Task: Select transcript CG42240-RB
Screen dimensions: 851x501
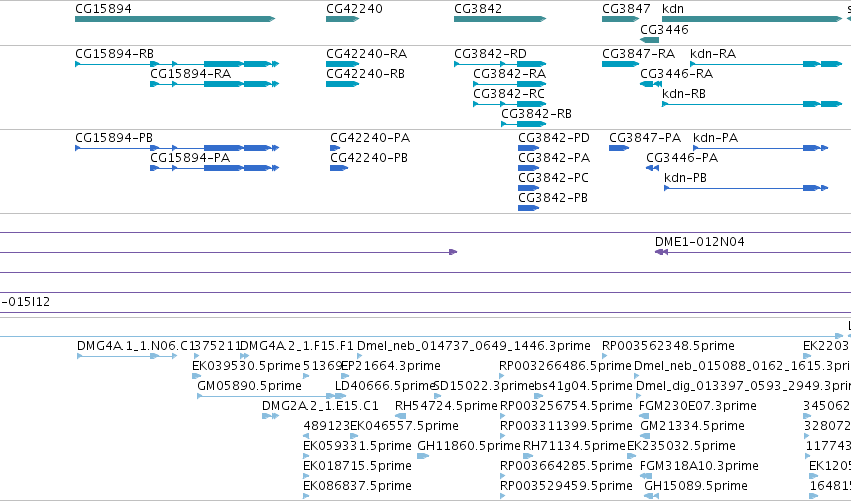Action: pos(365,74)
